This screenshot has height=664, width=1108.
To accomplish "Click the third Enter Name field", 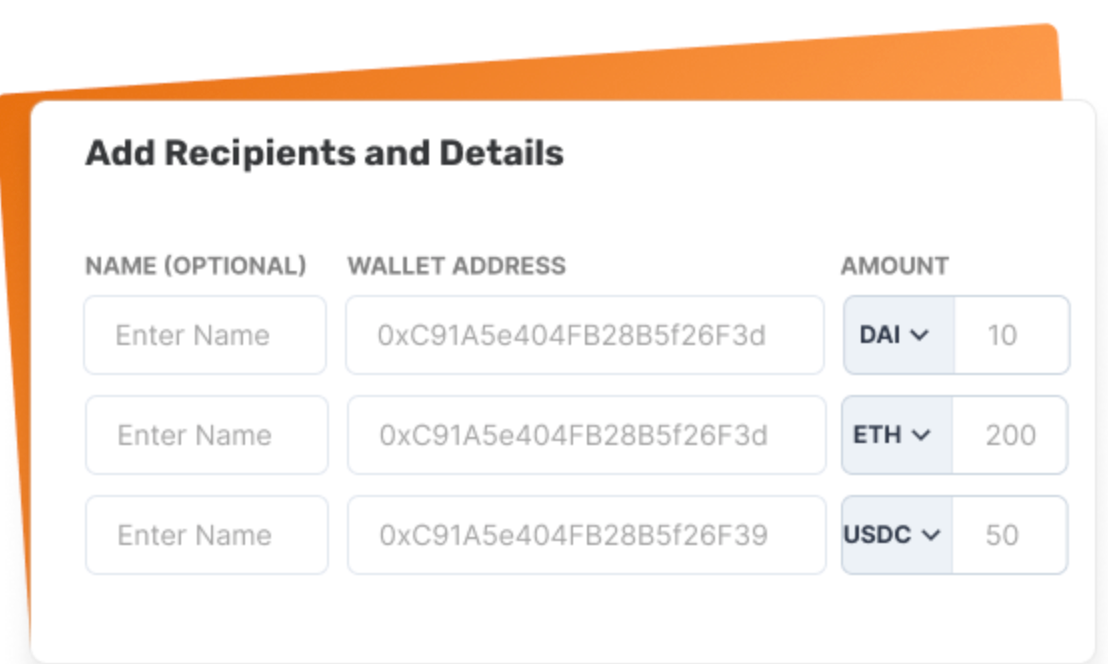I will (x=205, y=535).
